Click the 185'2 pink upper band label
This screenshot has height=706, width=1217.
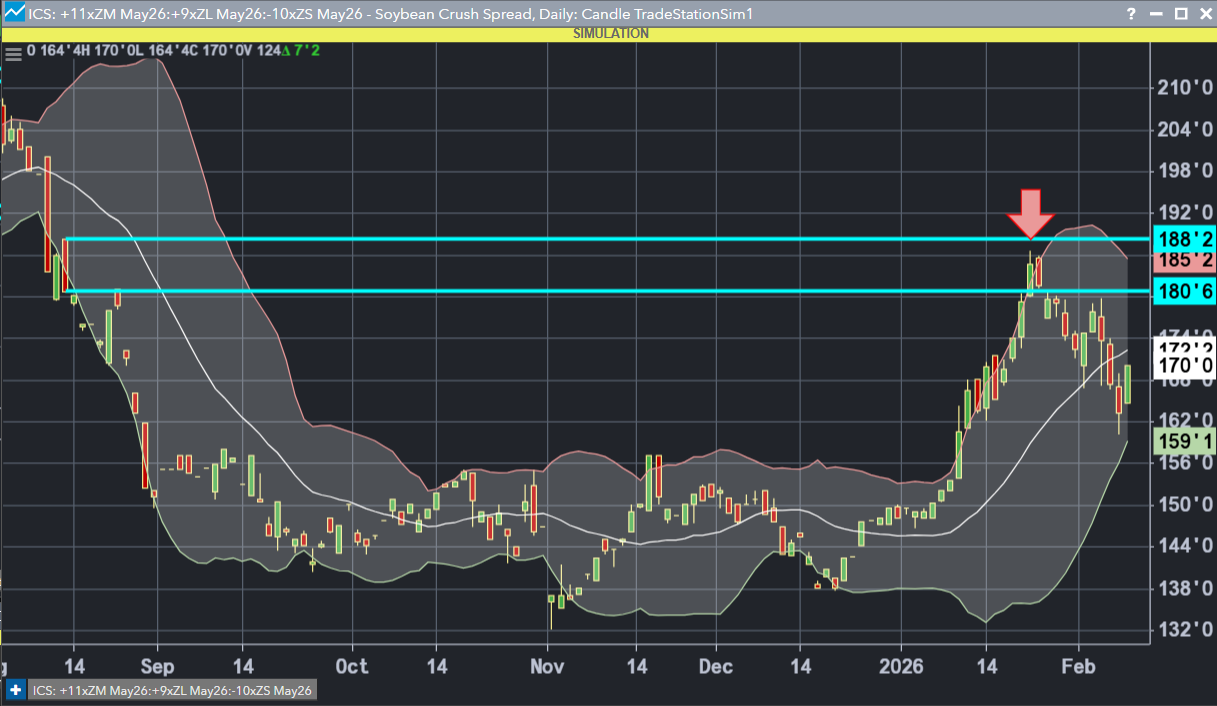[x=1184, y=261]
